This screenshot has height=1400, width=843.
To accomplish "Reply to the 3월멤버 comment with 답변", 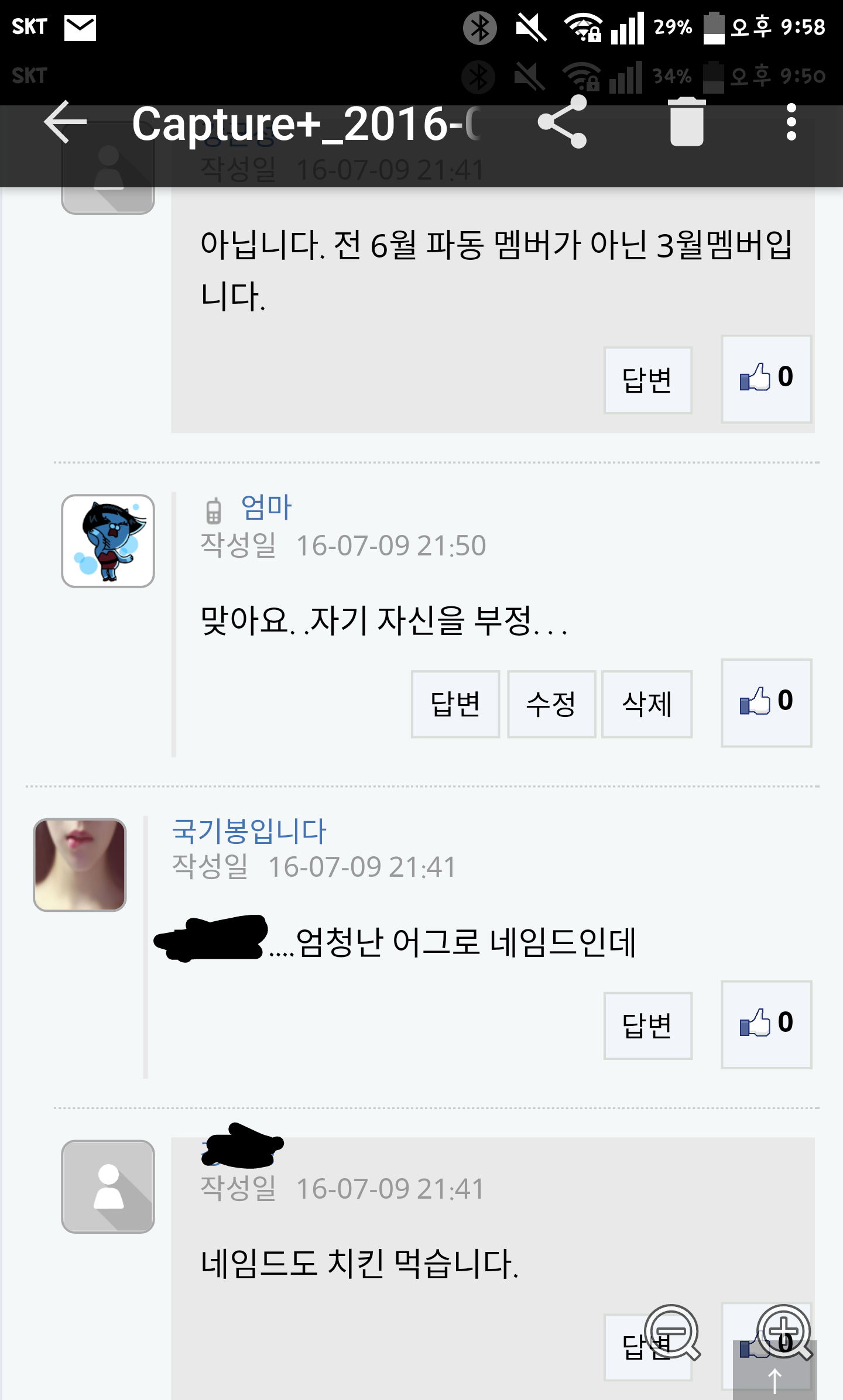I will tap(647, 380).
